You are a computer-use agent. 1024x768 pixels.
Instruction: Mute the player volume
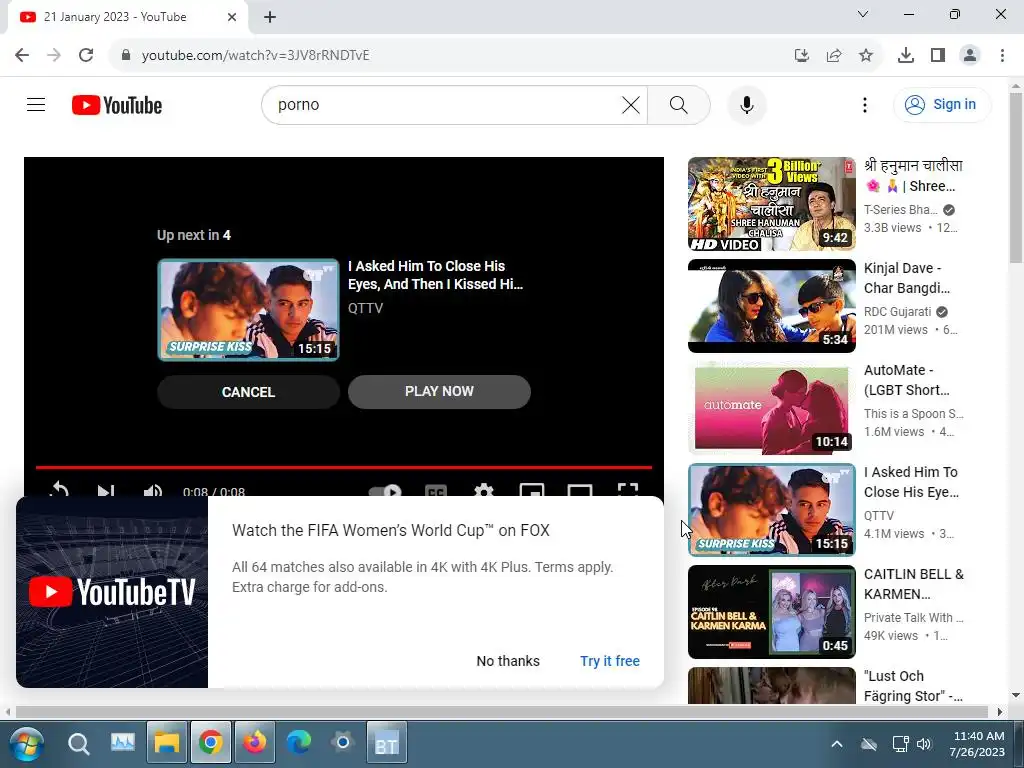(x=153, y=490)
